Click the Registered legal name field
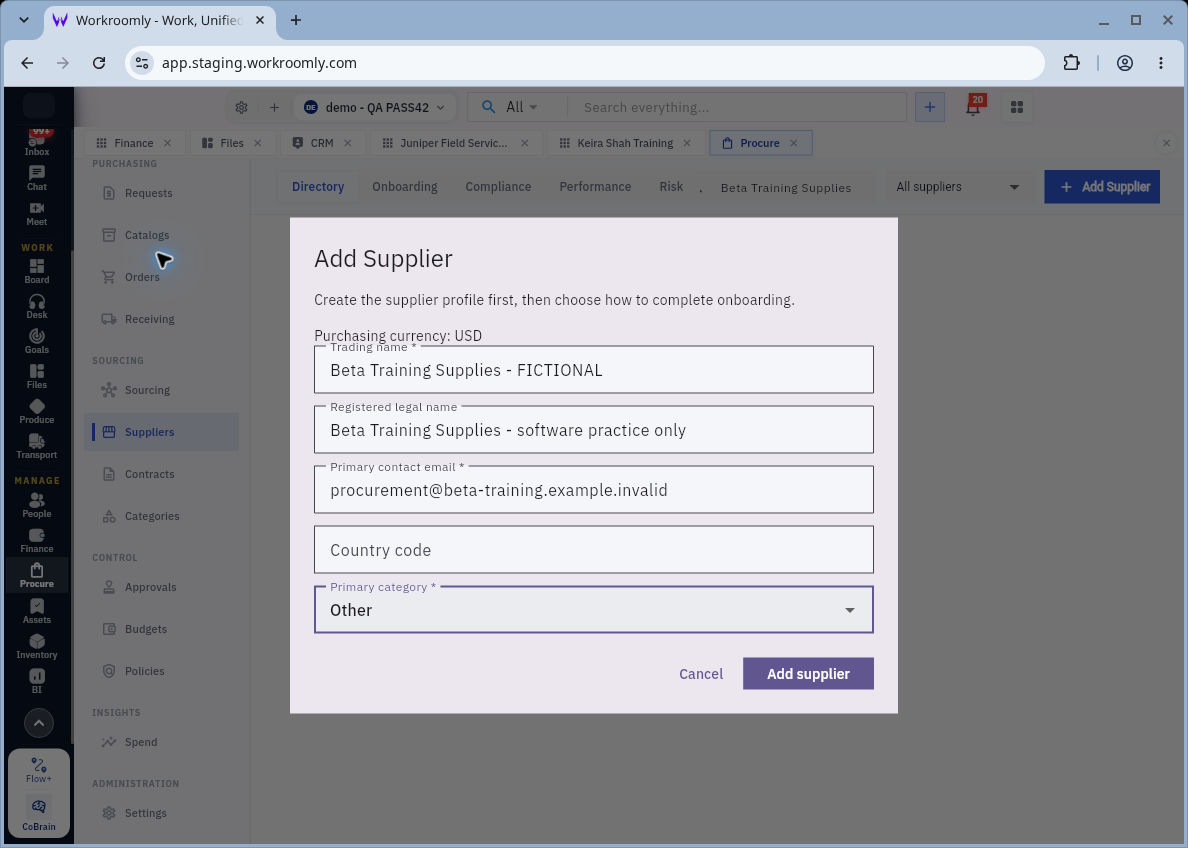The height and width of the screenshot is (848, 1188). pos(594,430)
